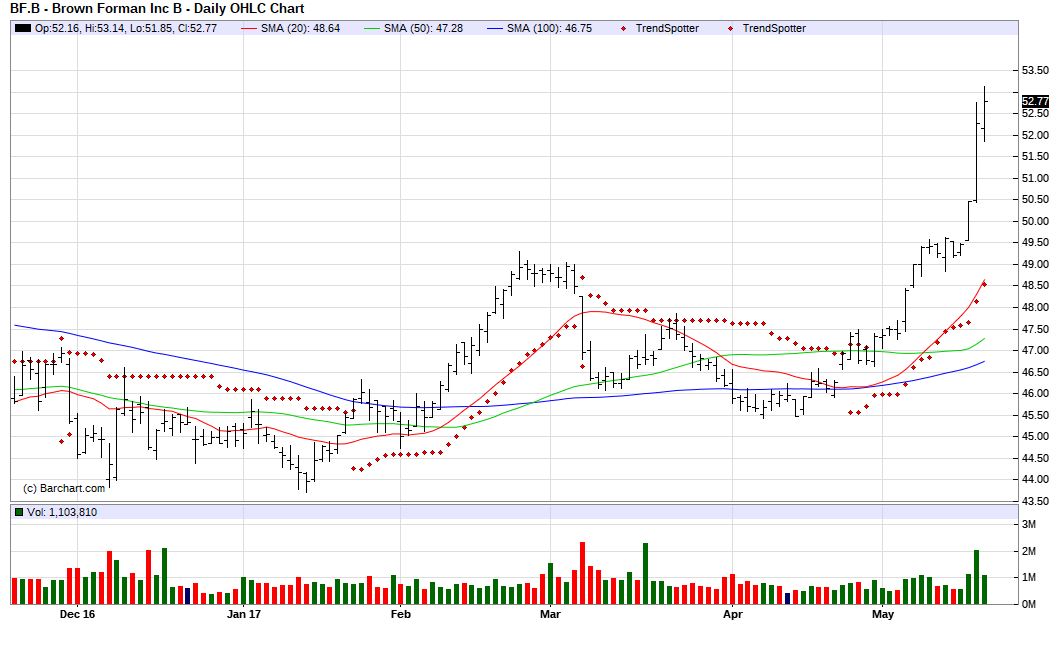Click the 'Feb' date axis label
This screenshot has height=645, width=1060.
[x=401, y=615]
